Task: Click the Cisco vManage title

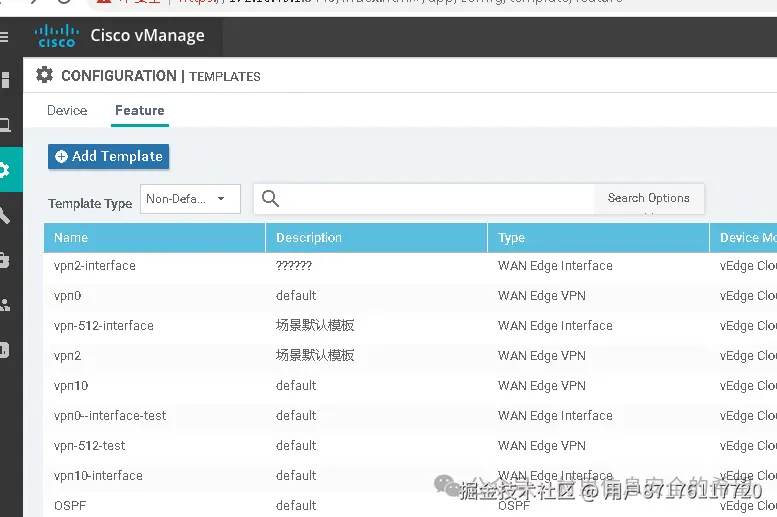Action: coord(147,36)
